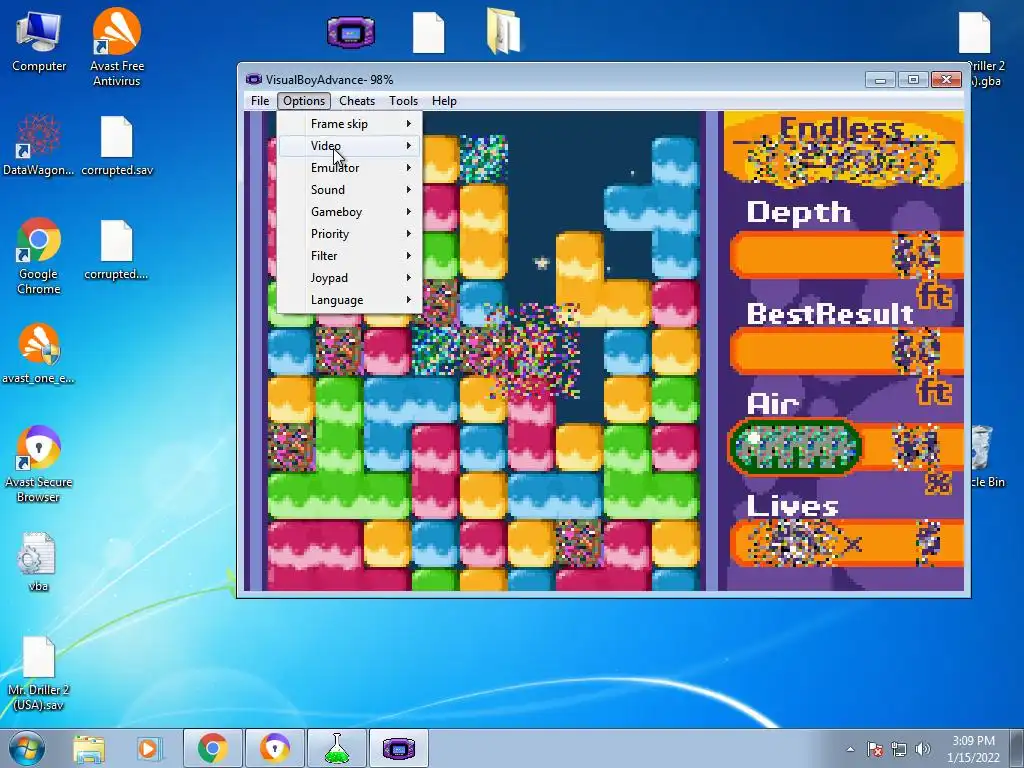Click the Windows Start orb

27,748
